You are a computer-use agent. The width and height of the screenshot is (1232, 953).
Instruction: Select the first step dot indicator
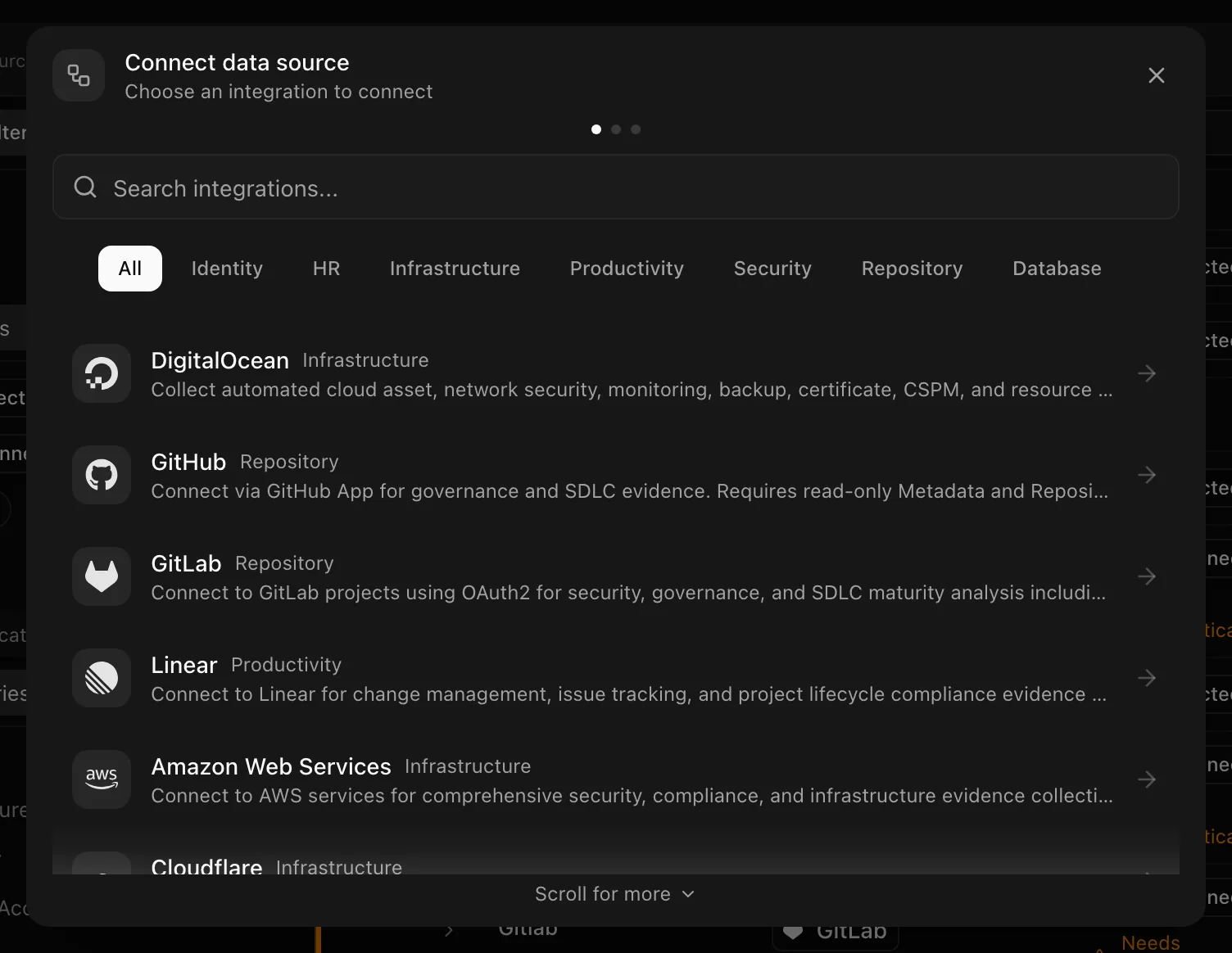596,129
